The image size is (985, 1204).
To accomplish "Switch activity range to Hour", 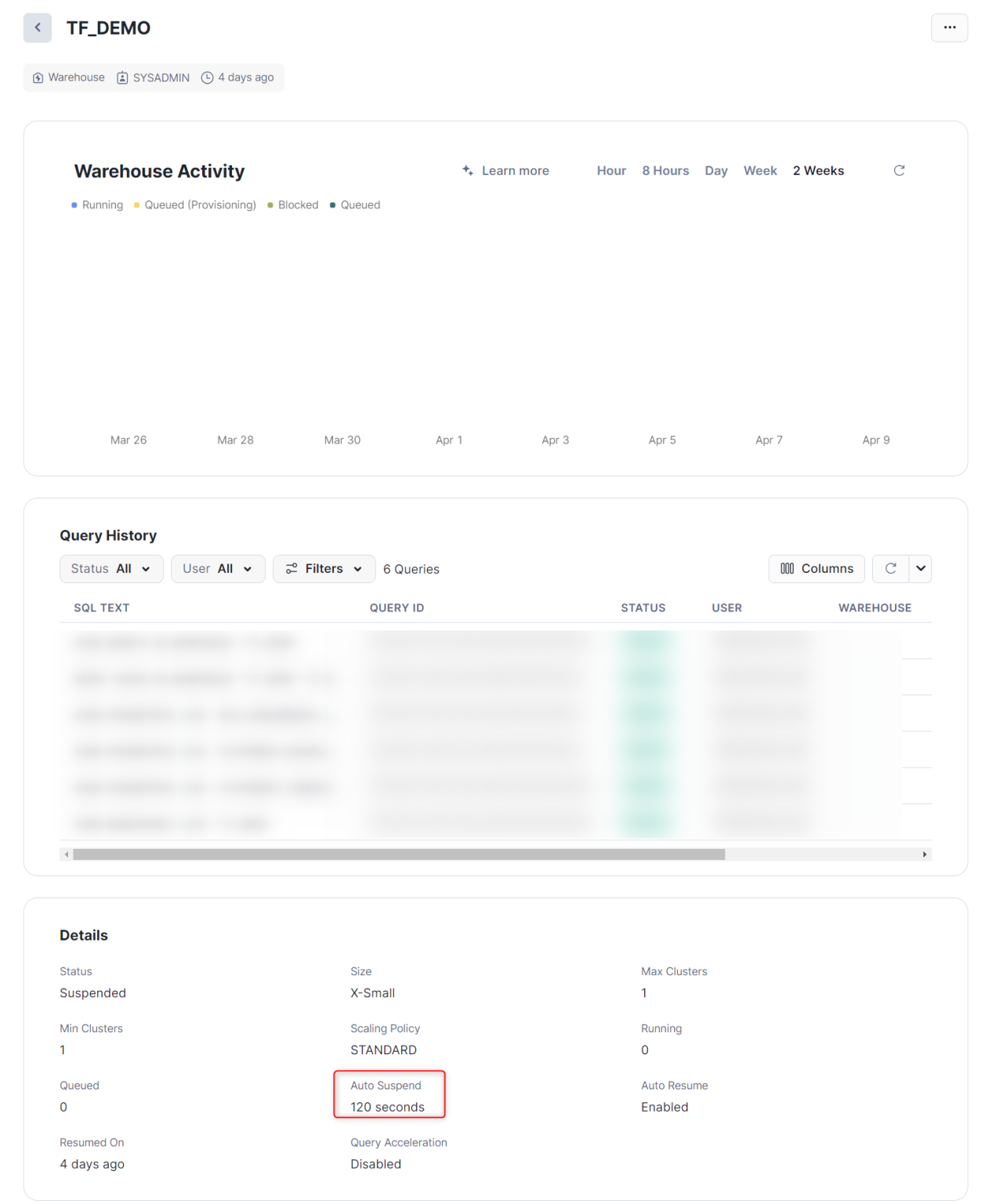I will point(611,170).
